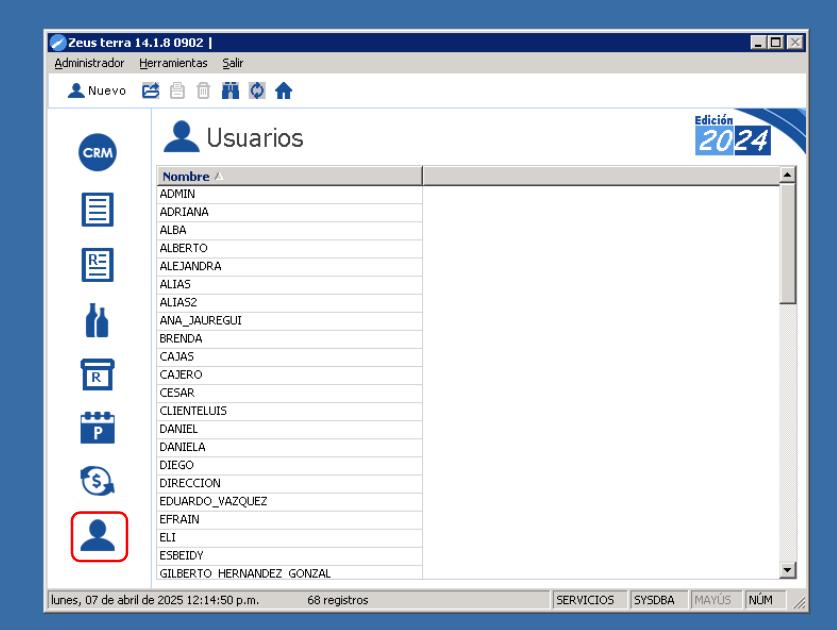The width and height of the screenshot is (837, 630).
Task: Open the dollar exchange sidebar icon
Action: [98, 482]
